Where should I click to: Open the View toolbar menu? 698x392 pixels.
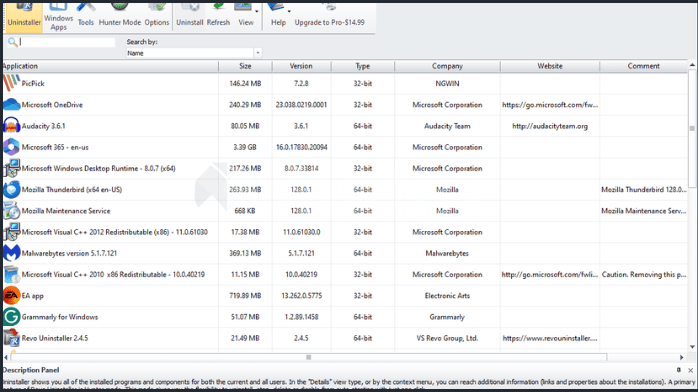tap(246, 17)
